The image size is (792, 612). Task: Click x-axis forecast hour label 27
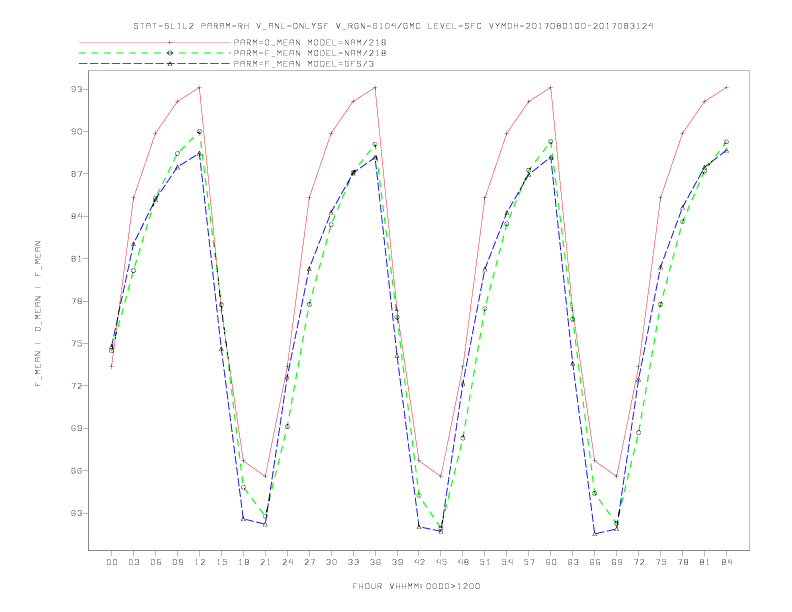tap(309, 562)
